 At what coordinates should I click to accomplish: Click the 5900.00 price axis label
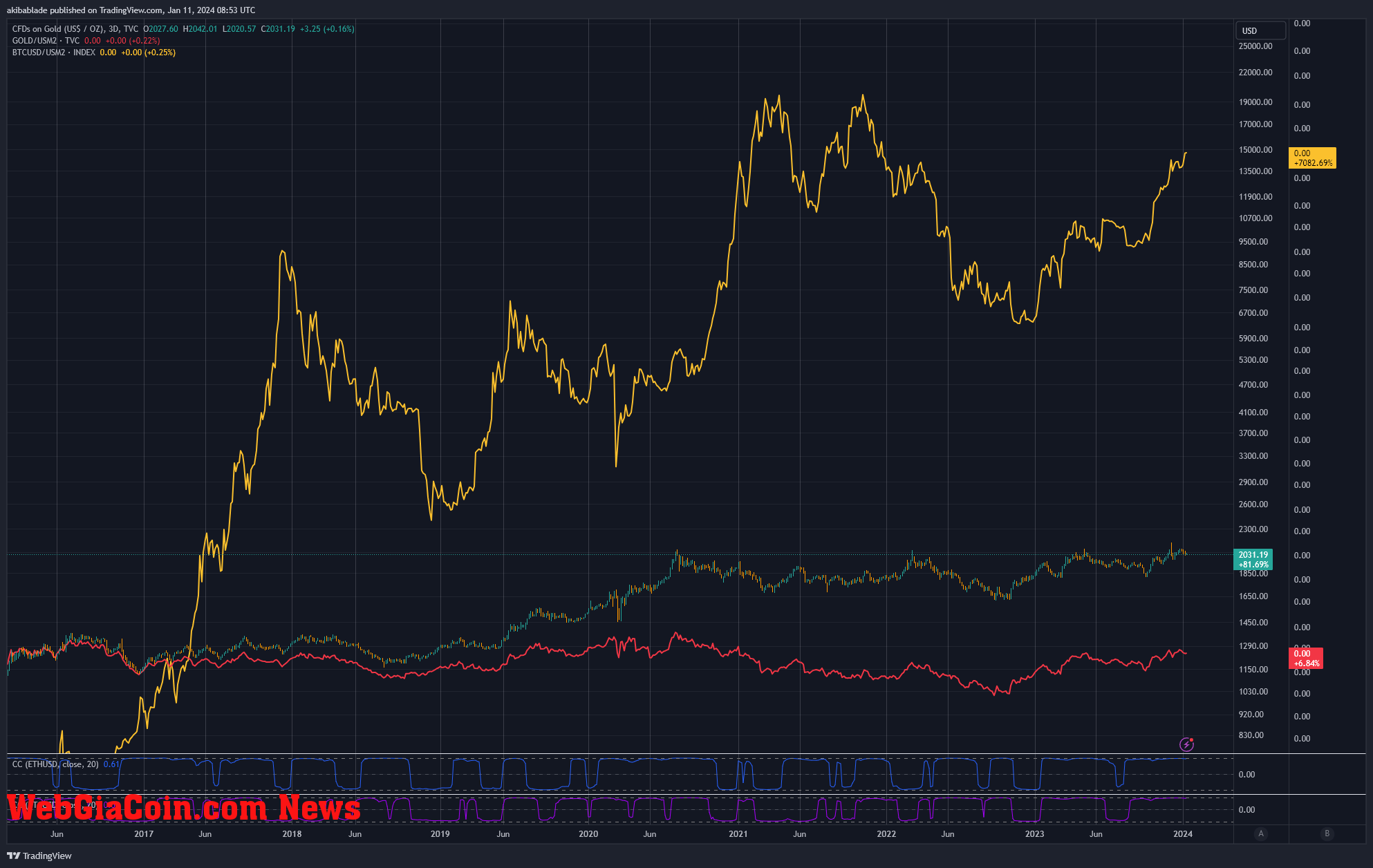(x=1253, y=339)
